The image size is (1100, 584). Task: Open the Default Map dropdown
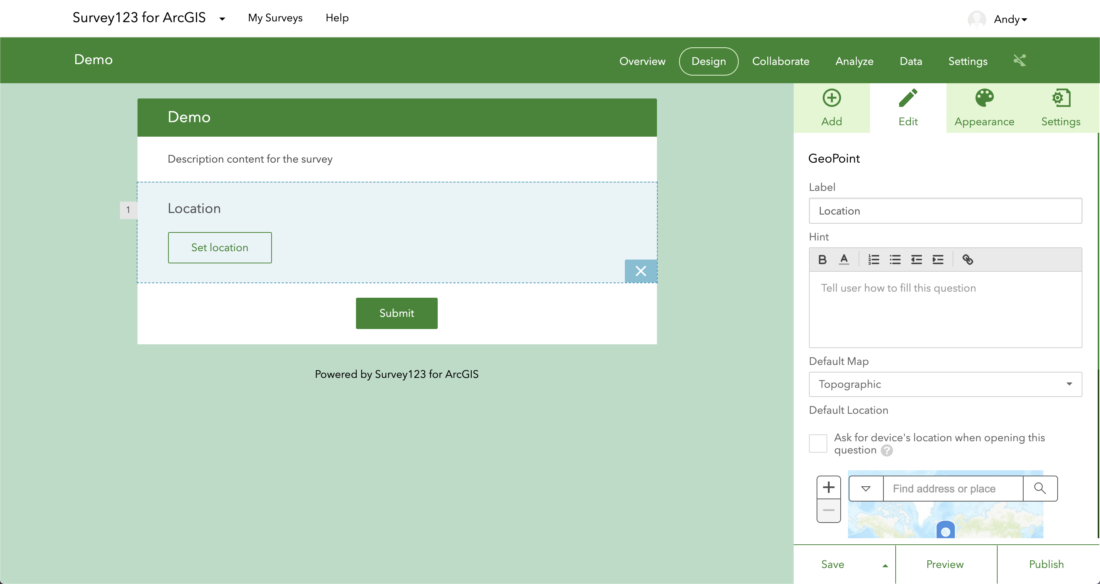click(945, 384)
